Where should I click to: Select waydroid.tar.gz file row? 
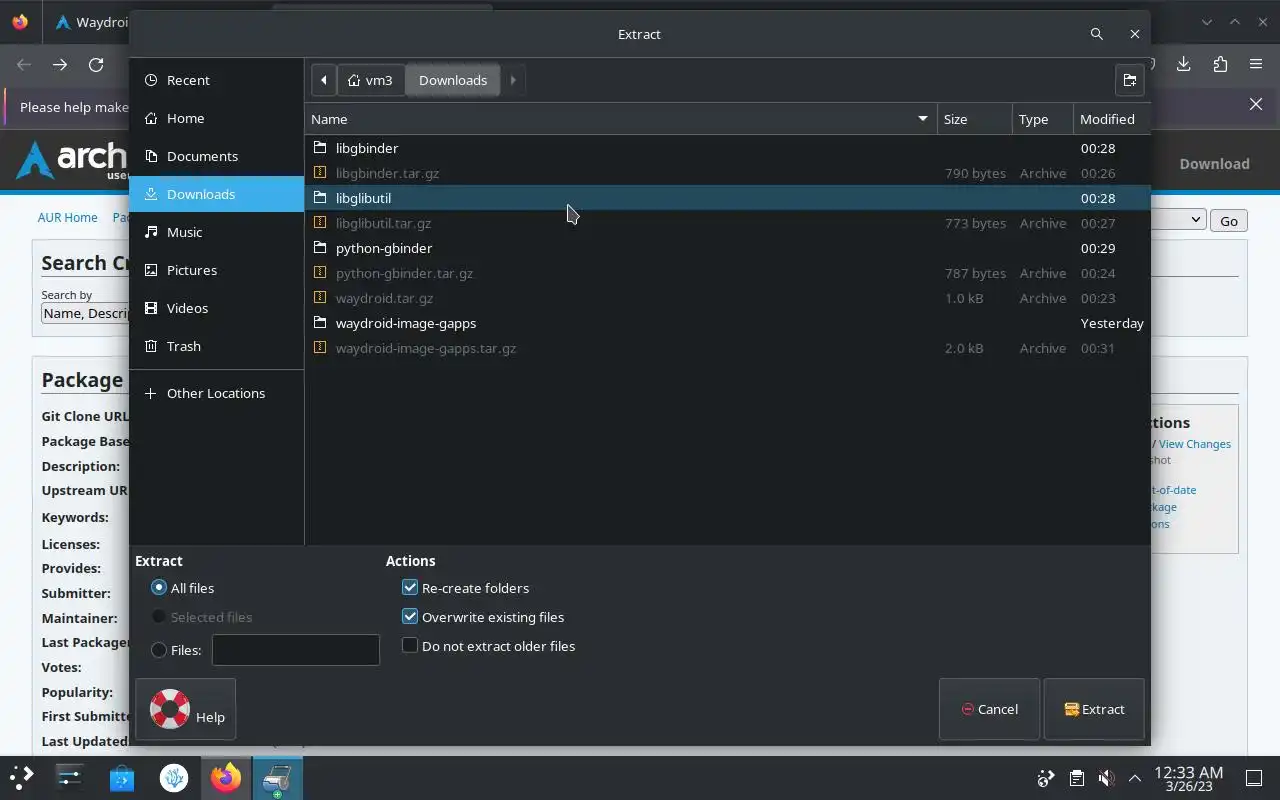pos(727,298)
